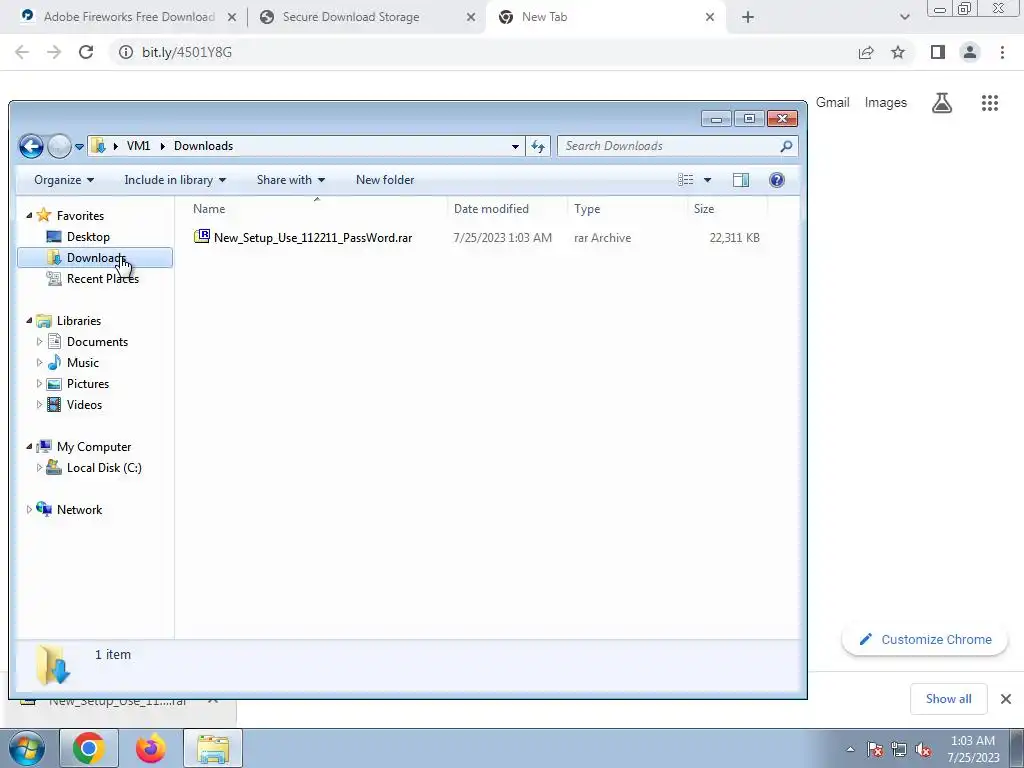The image size is (1024, 768).
Task: Expand the Pictures library node
Action: coord(39,383)
